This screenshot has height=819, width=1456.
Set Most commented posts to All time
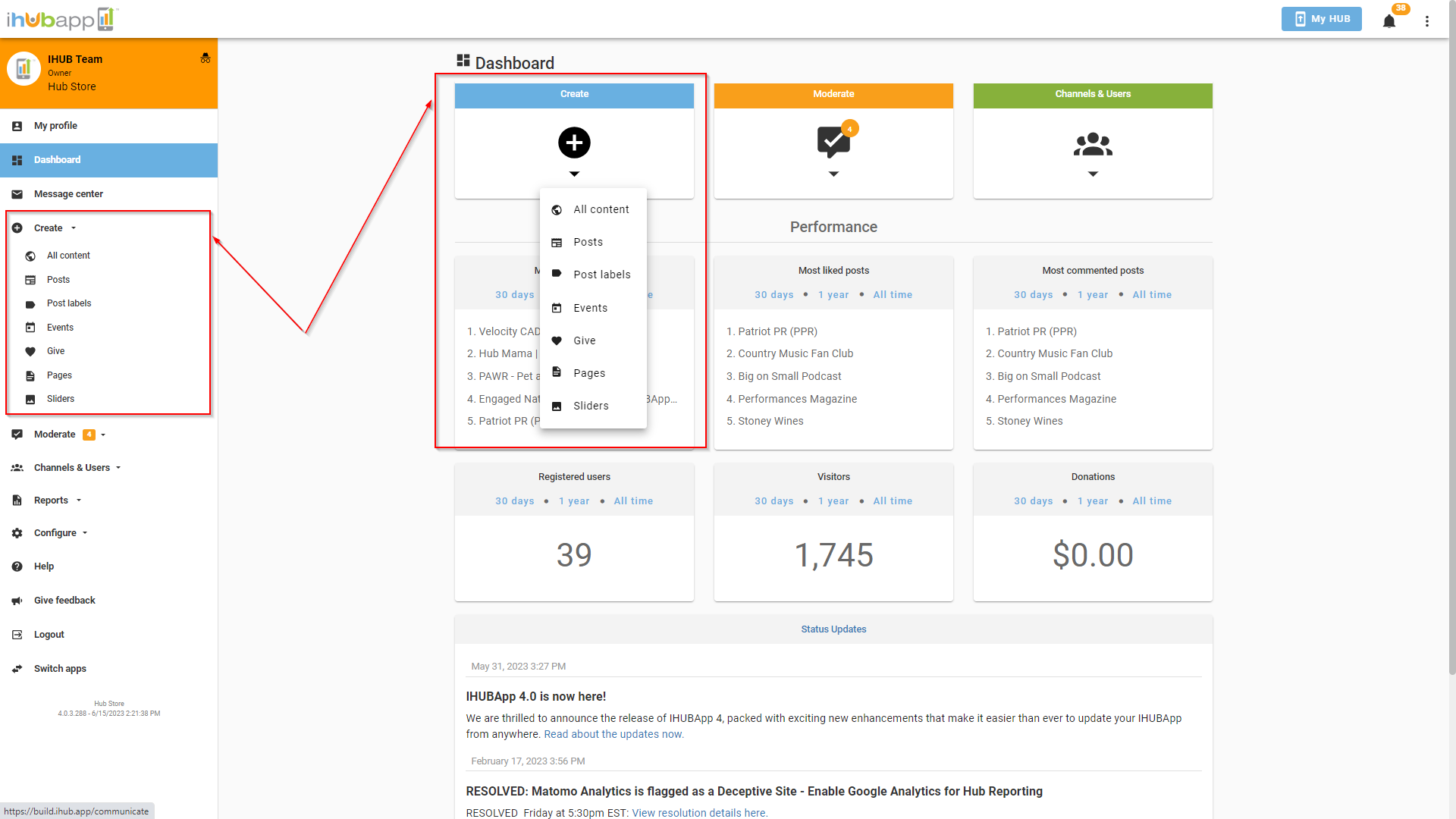pos(1152,295)
